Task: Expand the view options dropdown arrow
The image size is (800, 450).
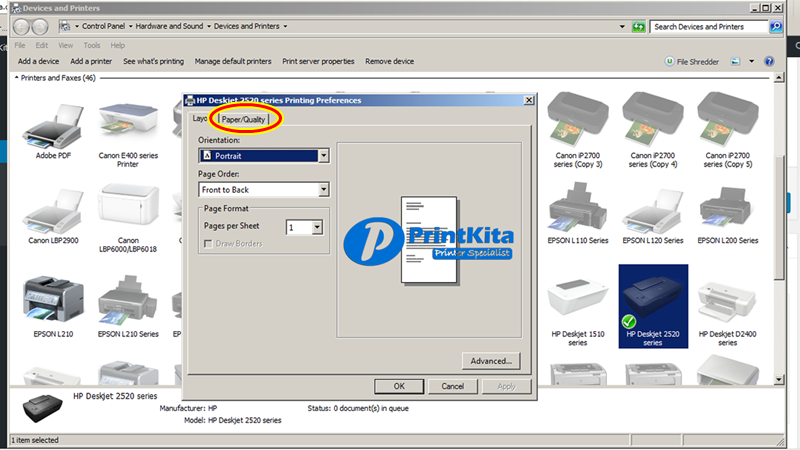Action: 752,61
